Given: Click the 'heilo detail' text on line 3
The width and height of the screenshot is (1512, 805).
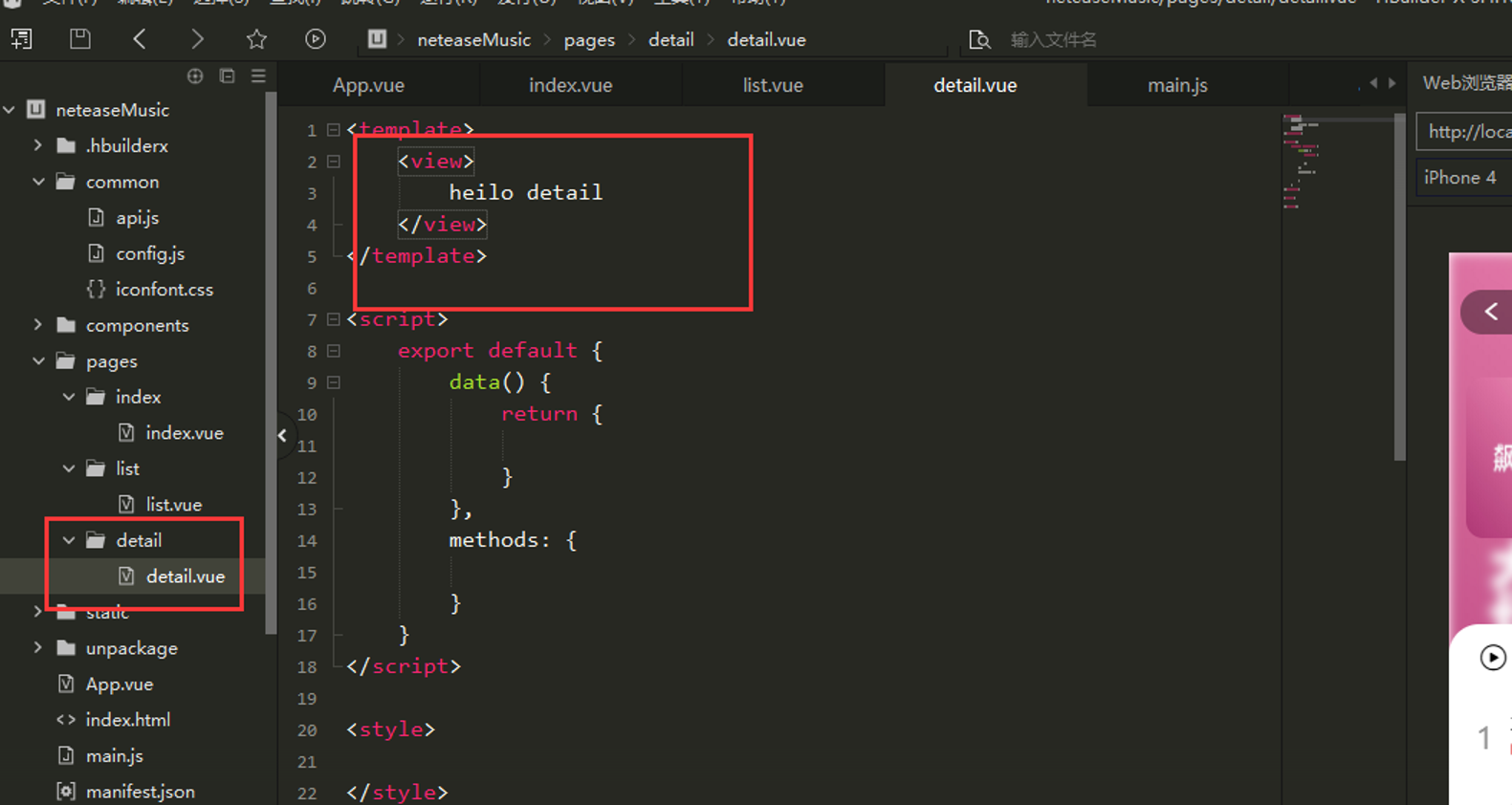Looking at the screenshot, I should [x=526, y=192].
